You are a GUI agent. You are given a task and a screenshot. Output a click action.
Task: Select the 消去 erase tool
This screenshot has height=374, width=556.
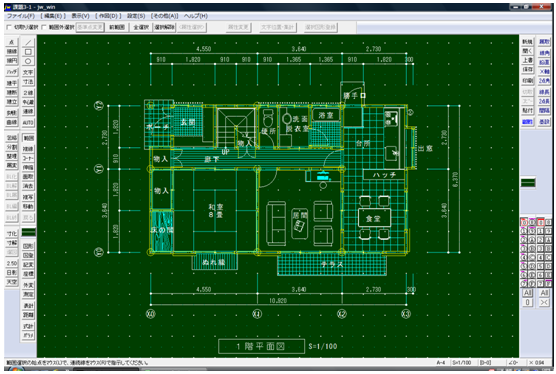coord(28,186)
